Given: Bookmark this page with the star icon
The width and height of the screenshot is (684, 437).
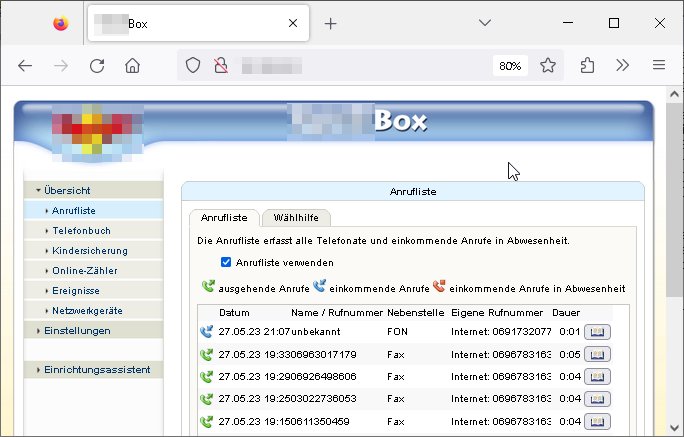Looking at the screenshot, I should click(x=548, y=65).
